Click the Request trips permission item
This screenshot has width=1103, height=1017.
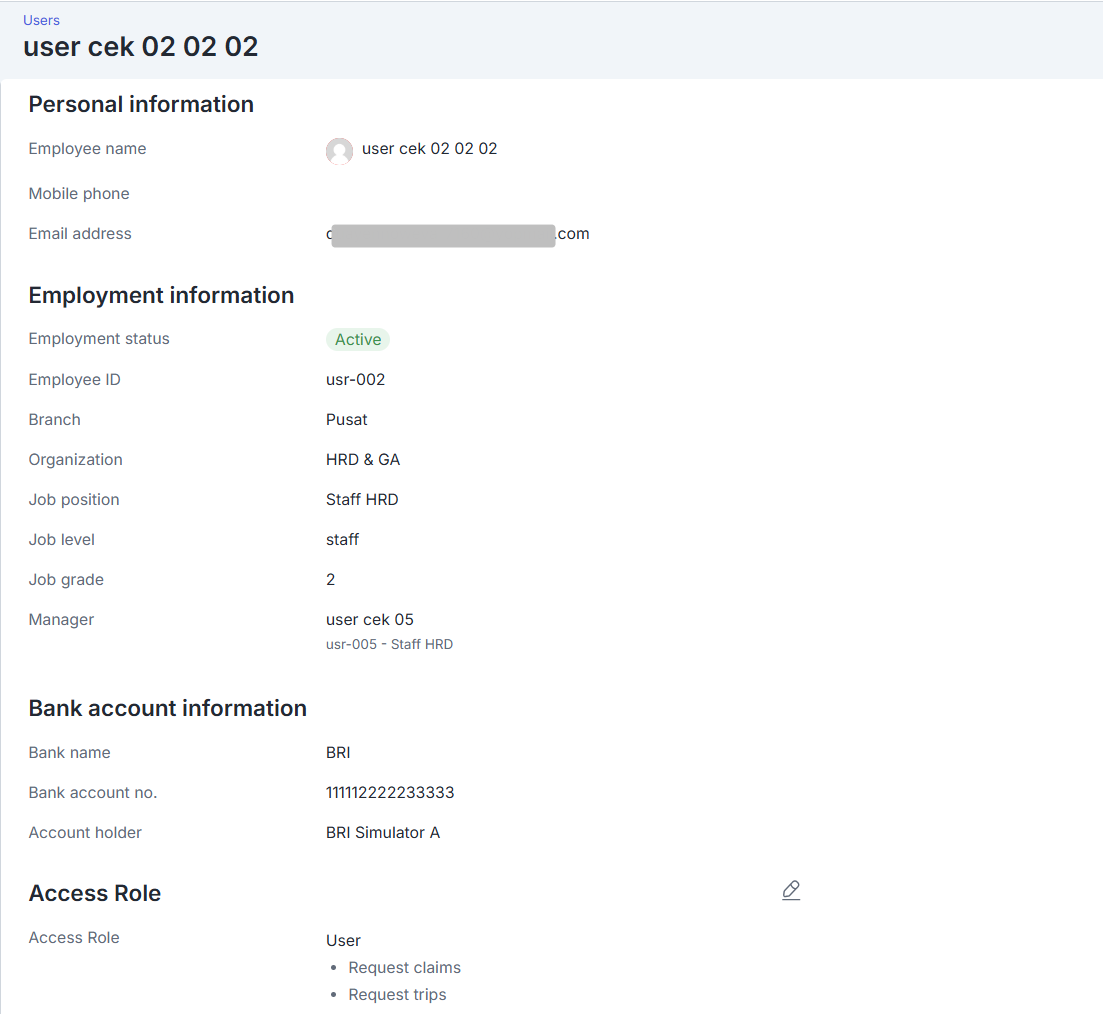(397, 995)
